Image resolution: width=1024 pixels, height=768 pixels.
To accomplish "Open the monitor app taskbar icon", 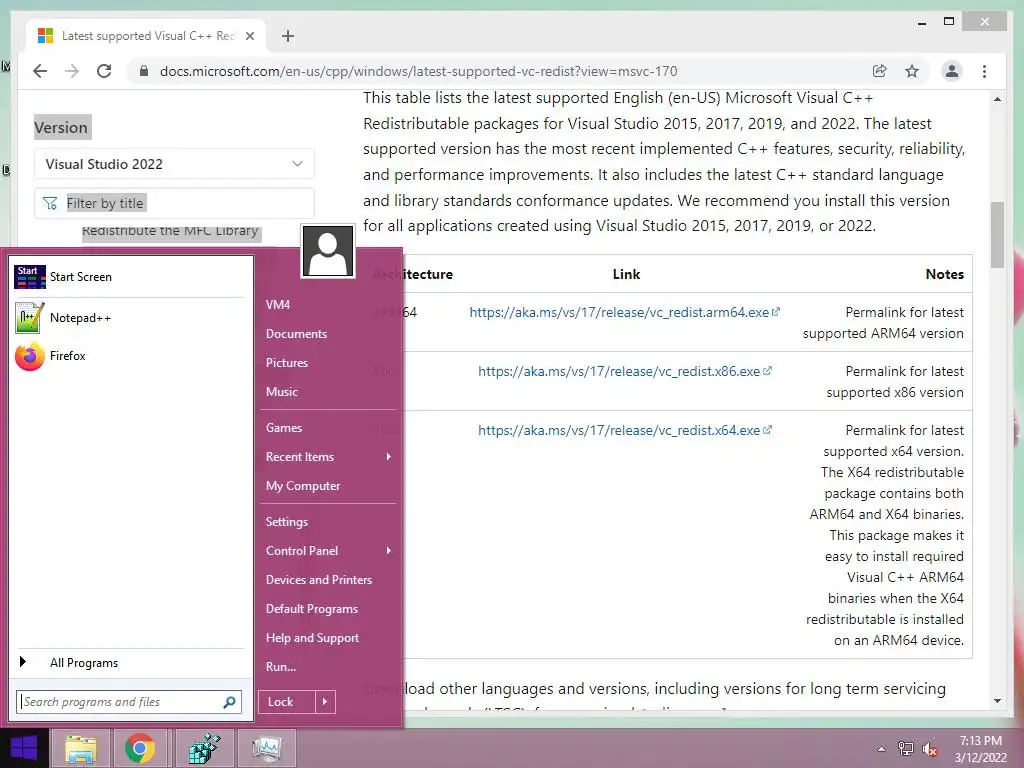I will (266, 748).
